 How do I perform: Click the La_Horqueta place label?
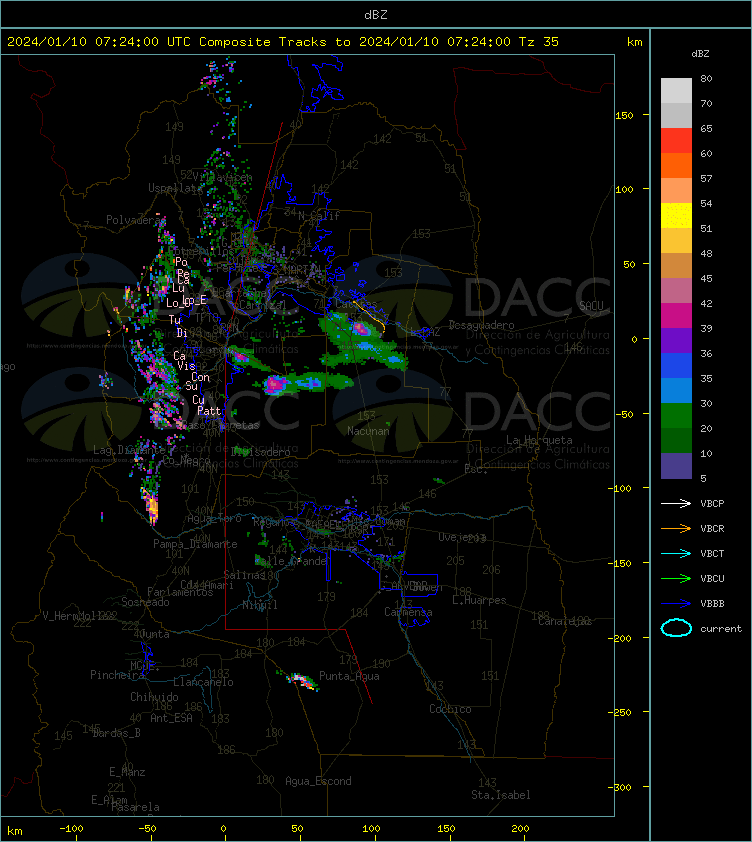[539, 440]
